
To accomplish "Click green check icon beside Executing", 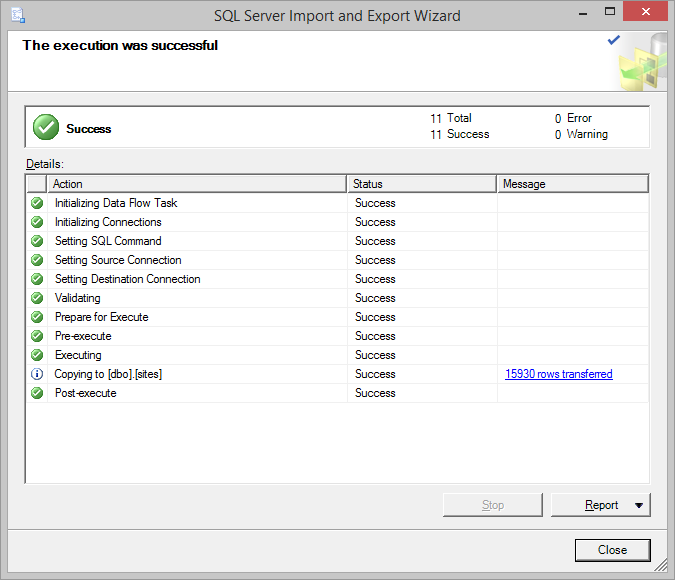I will (x=37, y=355).
